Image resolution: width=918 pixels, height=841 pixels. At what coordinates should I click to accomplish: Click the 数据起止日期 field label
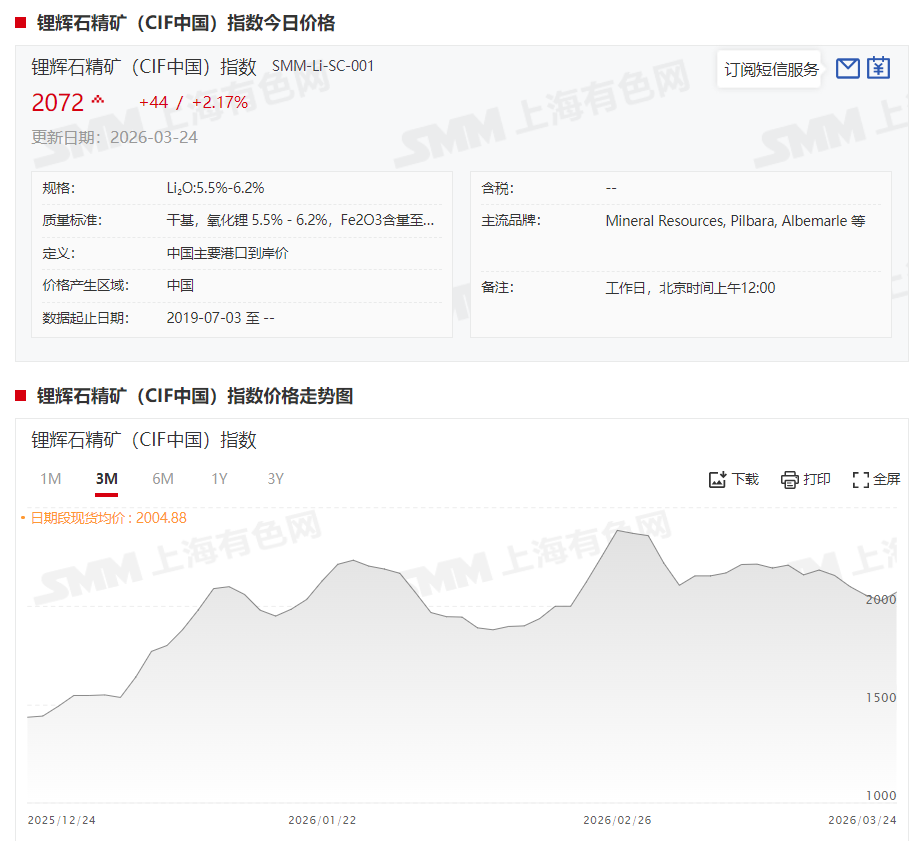[x=85, y=318]
